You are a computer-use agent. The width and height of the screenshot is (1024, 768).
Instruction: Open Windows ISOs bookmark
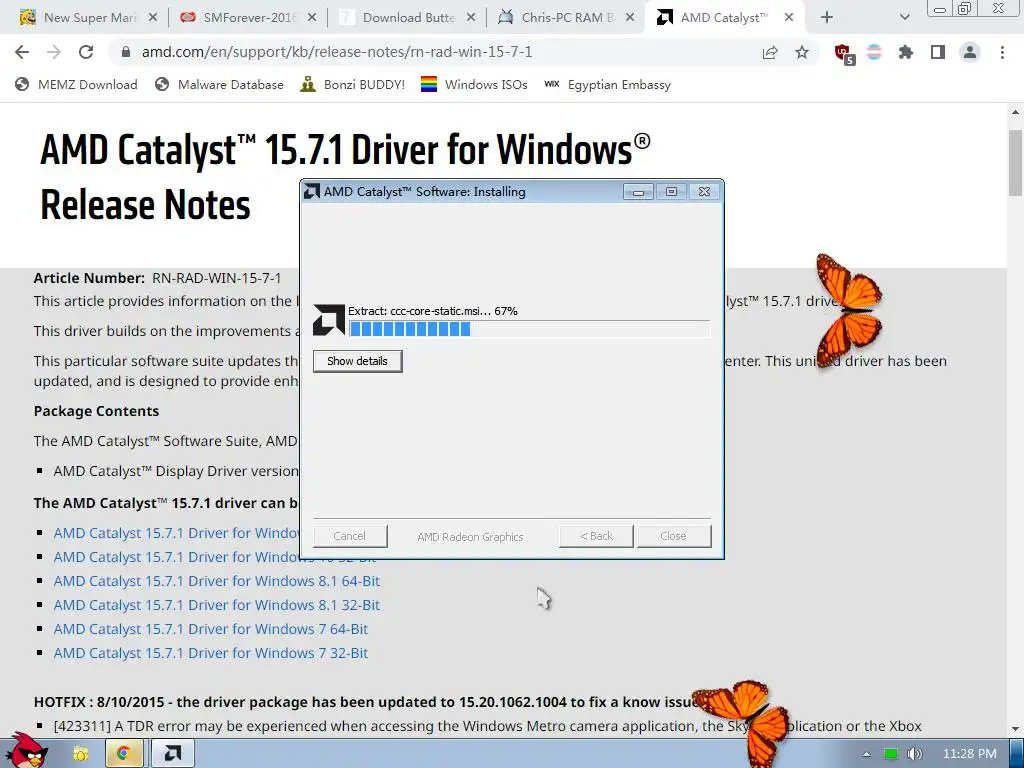[474, 84]
